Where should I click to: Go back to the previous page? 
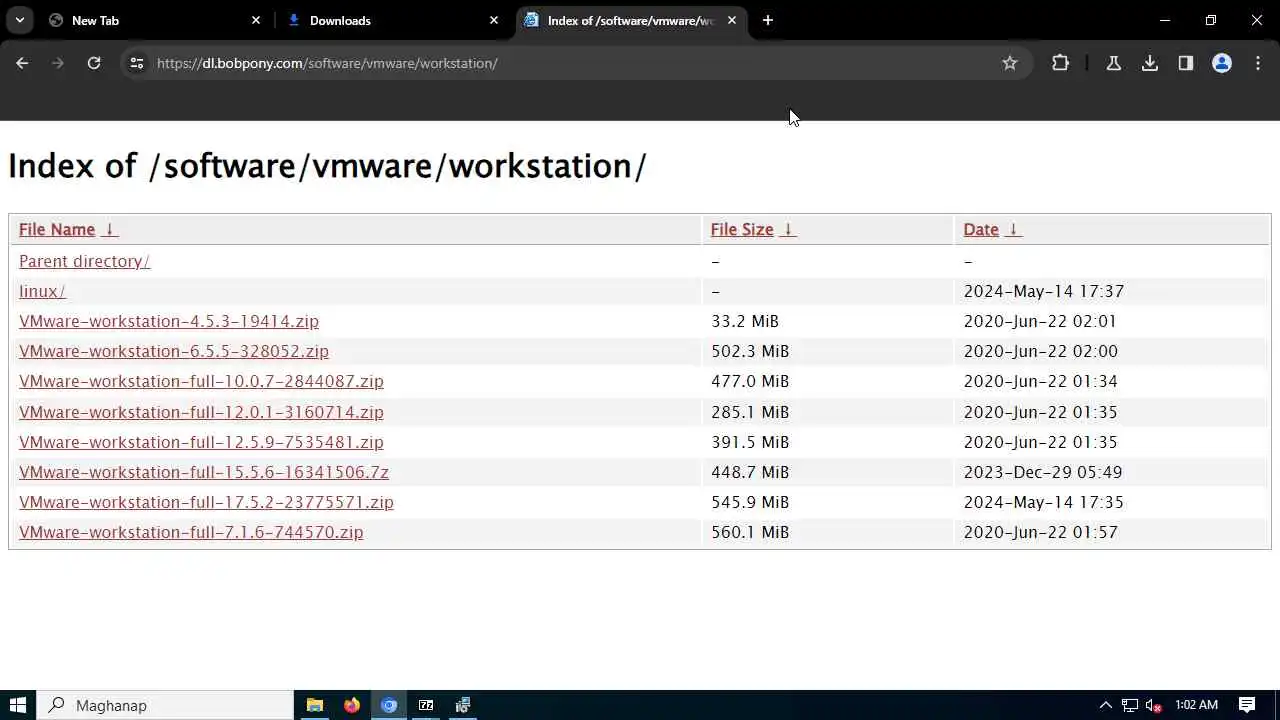tap(22, 63)
